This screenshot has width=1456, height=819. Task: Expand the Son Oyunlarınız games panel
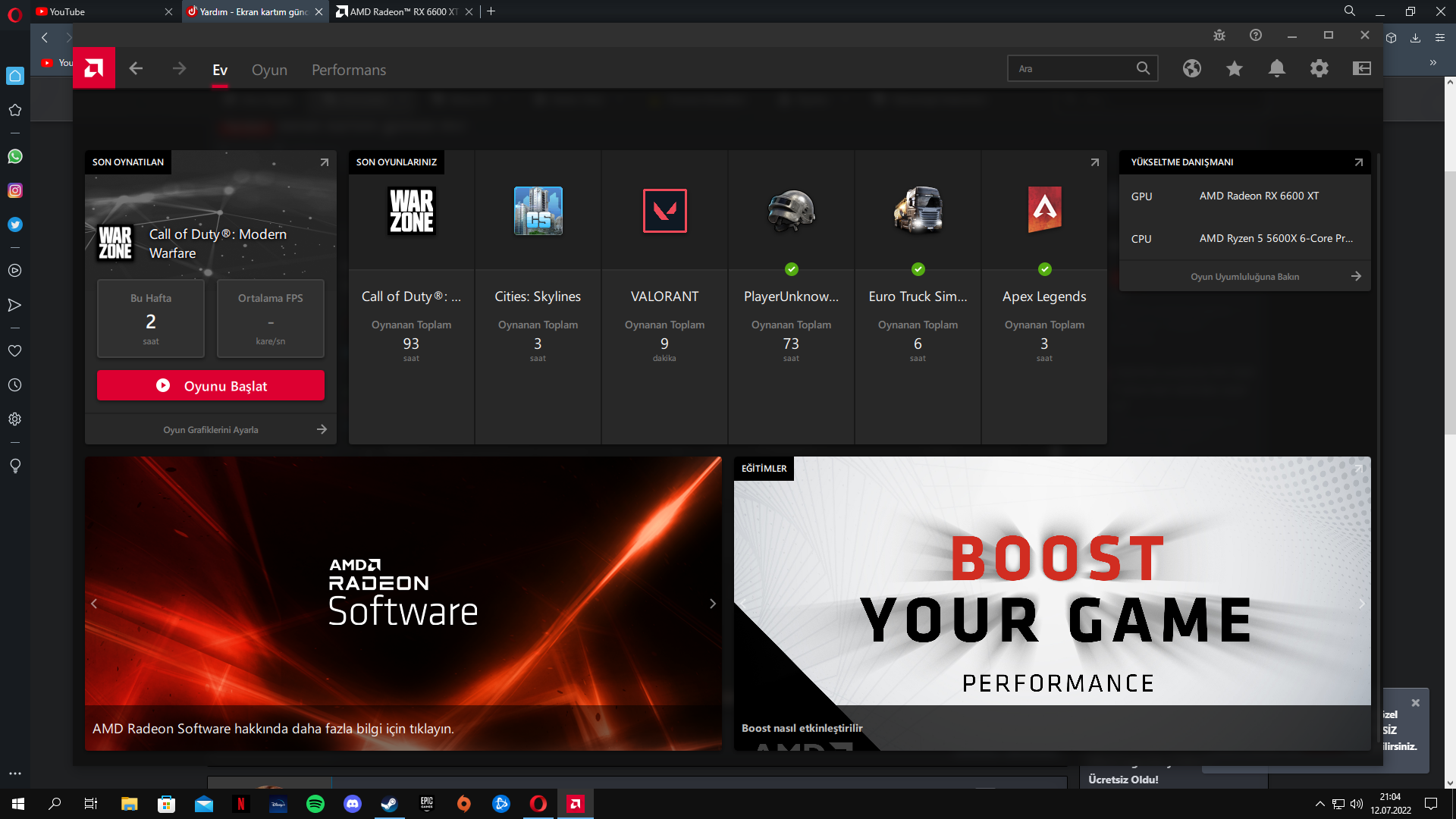1094,162
